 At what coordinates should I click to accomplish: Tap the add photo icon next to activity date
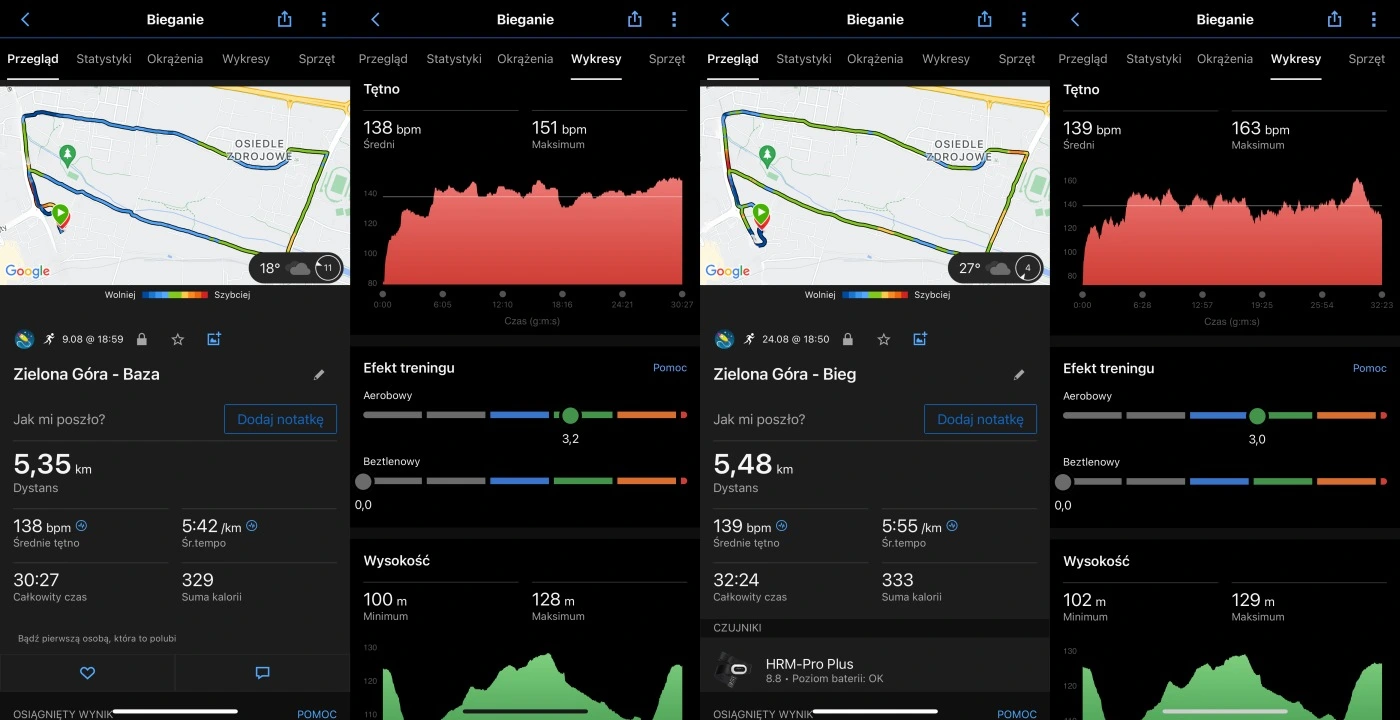[x=213, y=339]
